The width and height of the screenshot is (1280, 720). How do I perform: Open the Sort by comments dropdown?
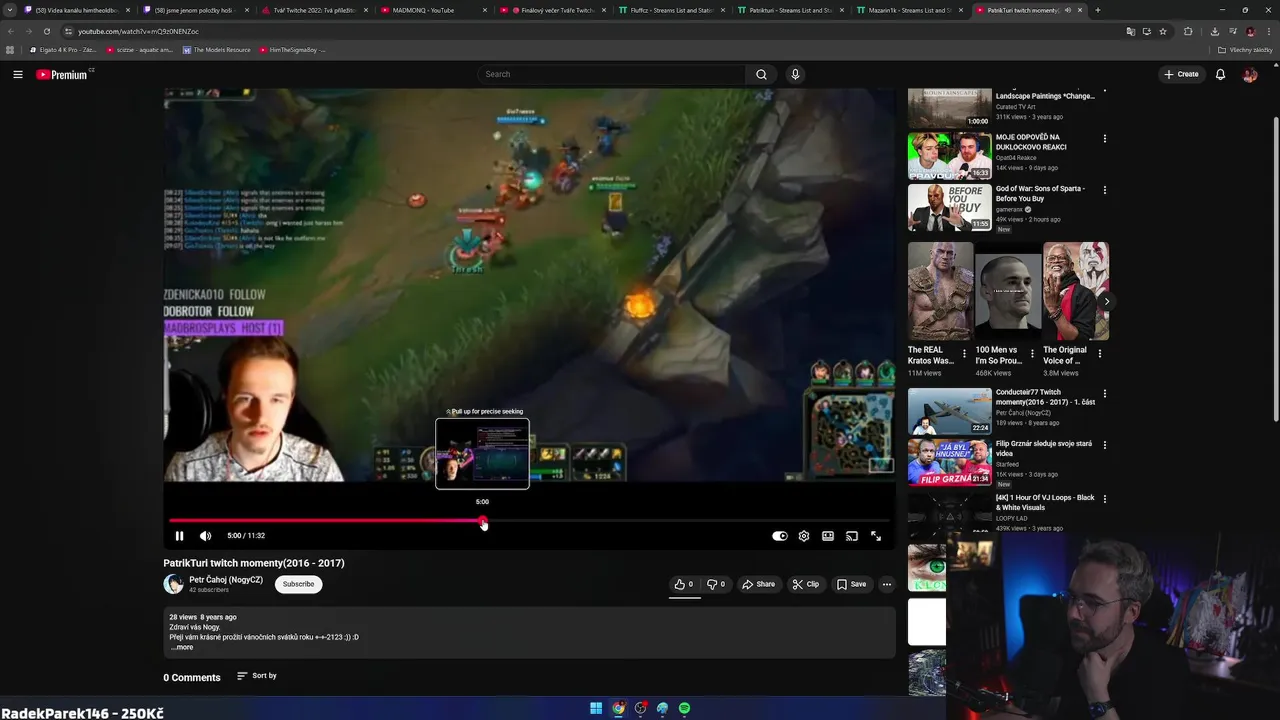coord(257,676)
